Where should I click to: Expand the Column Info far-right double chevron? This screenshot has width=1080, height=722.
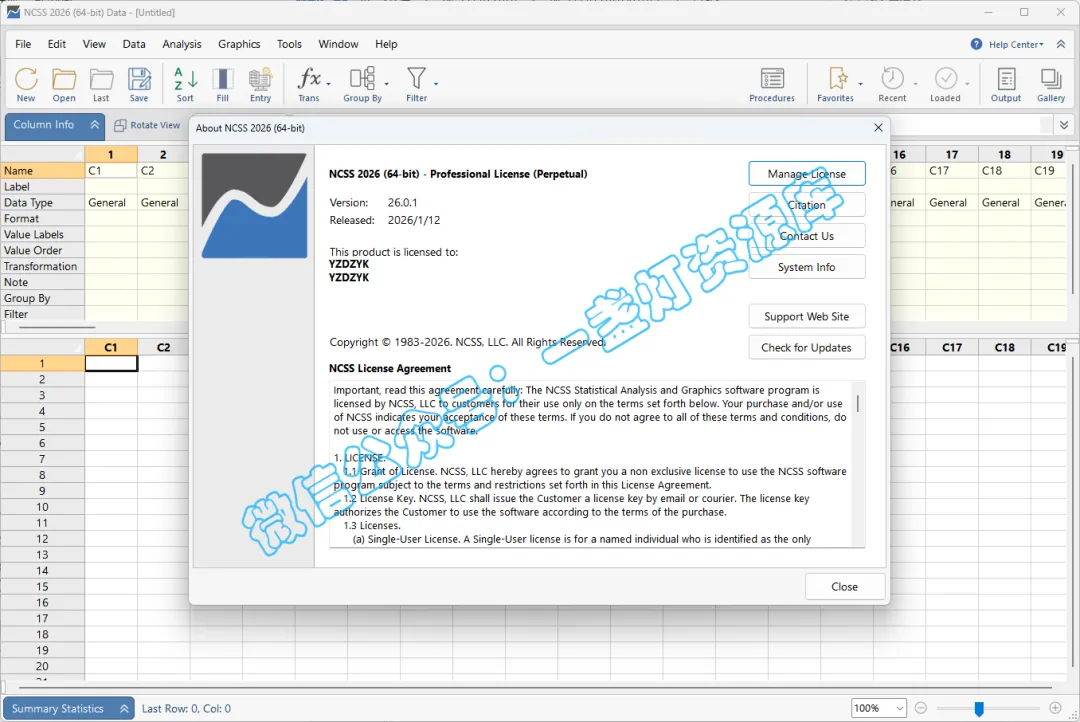tap(1064, 125)
